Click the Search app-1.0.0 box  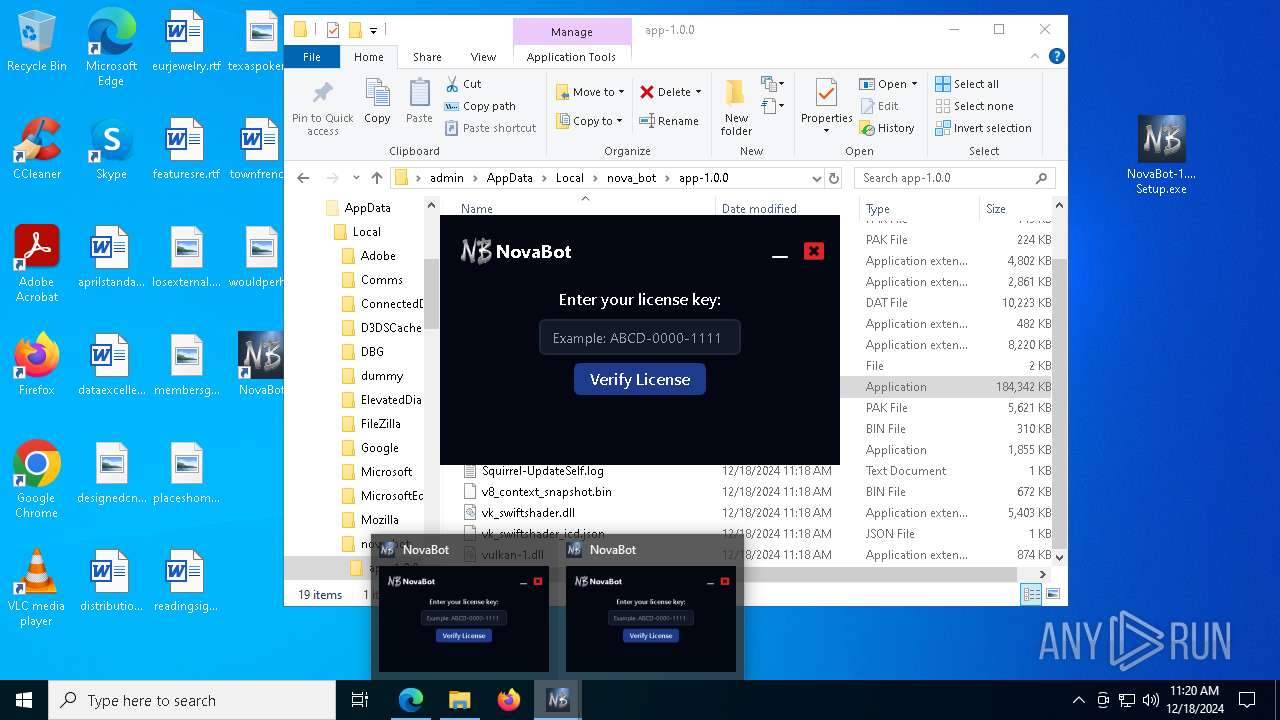(954, 178)
